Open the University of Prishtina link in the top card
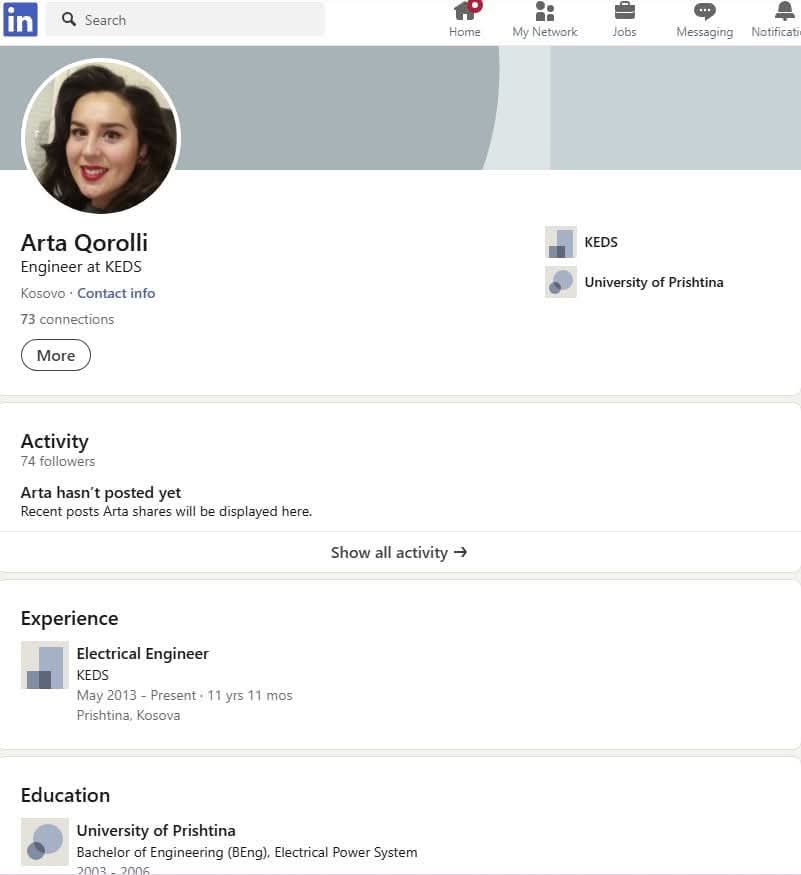Viewport: 801px width, 875px height. click(653, 282)
